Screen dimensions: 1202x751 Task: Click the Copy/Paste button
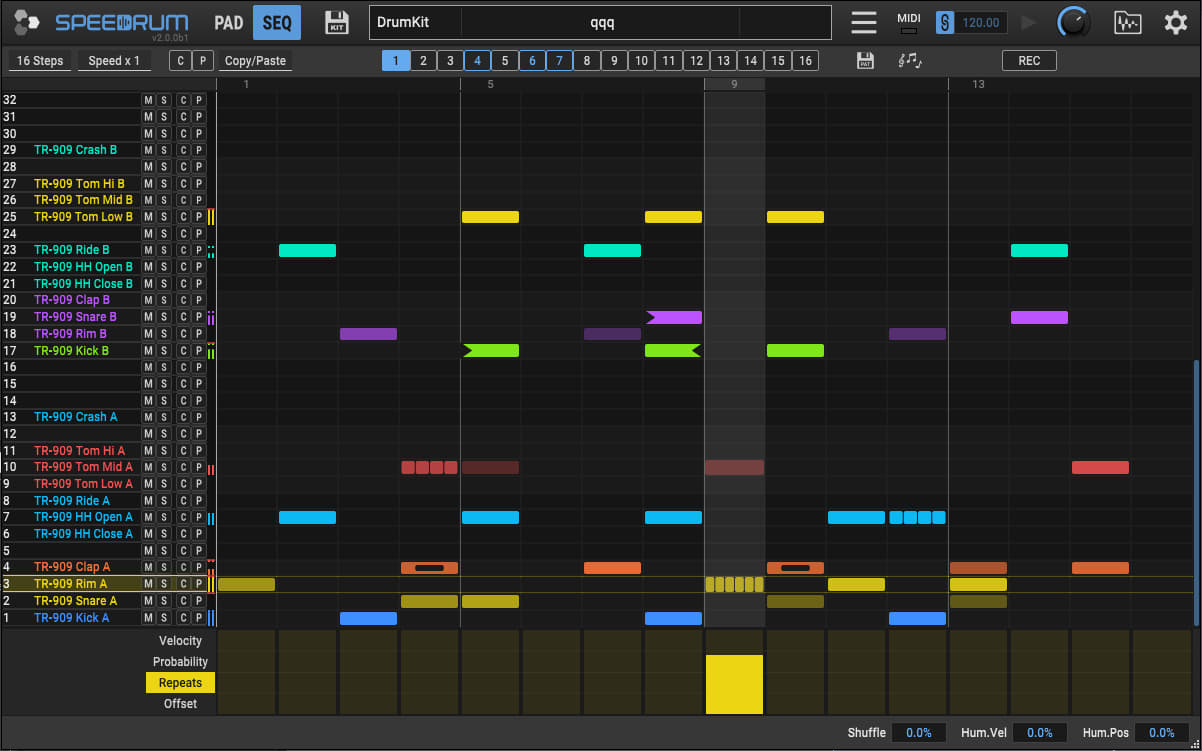pyautogui.click(x=255, y=61)
